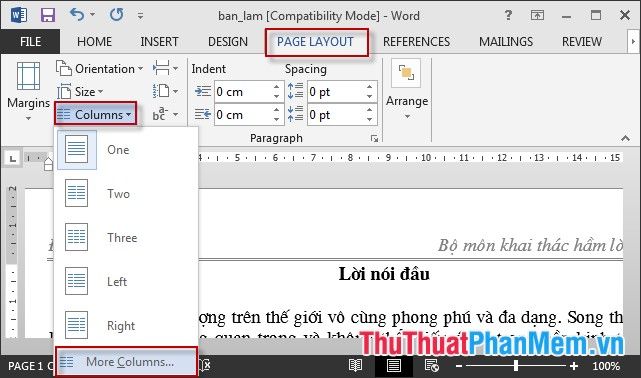Toggle the Columns dropdown

95,114
